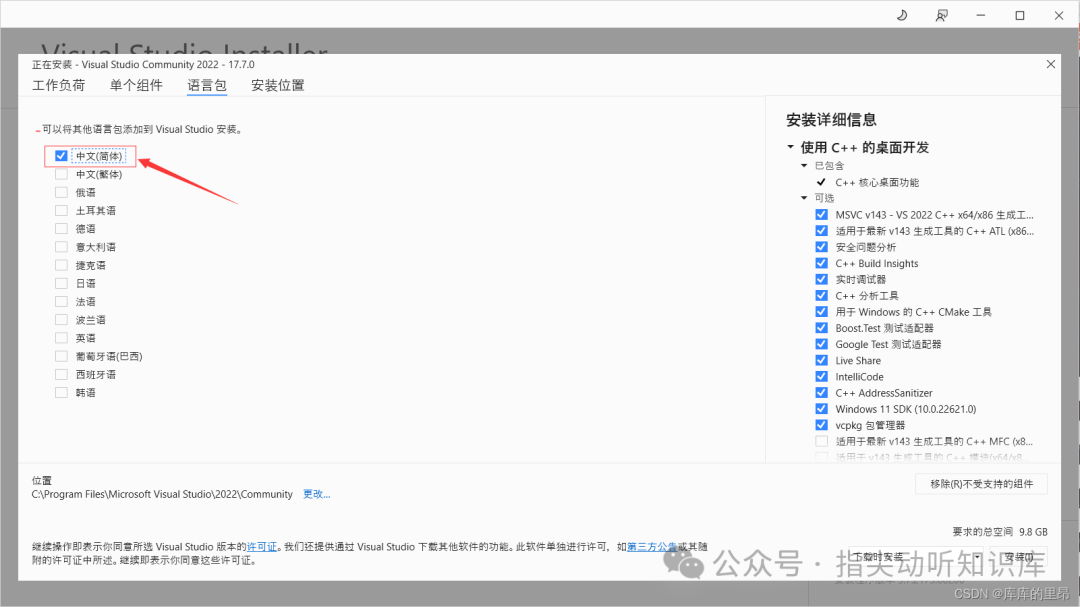Uncheck the IntelliCode component
1080x607 pixels.
(821, 376)
